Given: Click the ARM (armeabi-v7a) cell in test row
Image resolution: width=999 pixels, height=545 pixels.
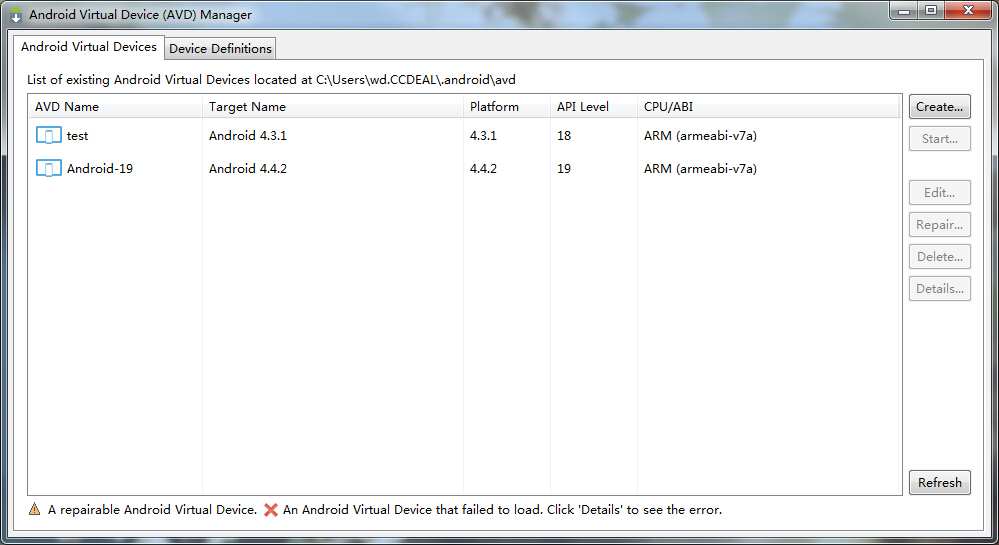Looking at the screenshot, I should pos(700,136).
